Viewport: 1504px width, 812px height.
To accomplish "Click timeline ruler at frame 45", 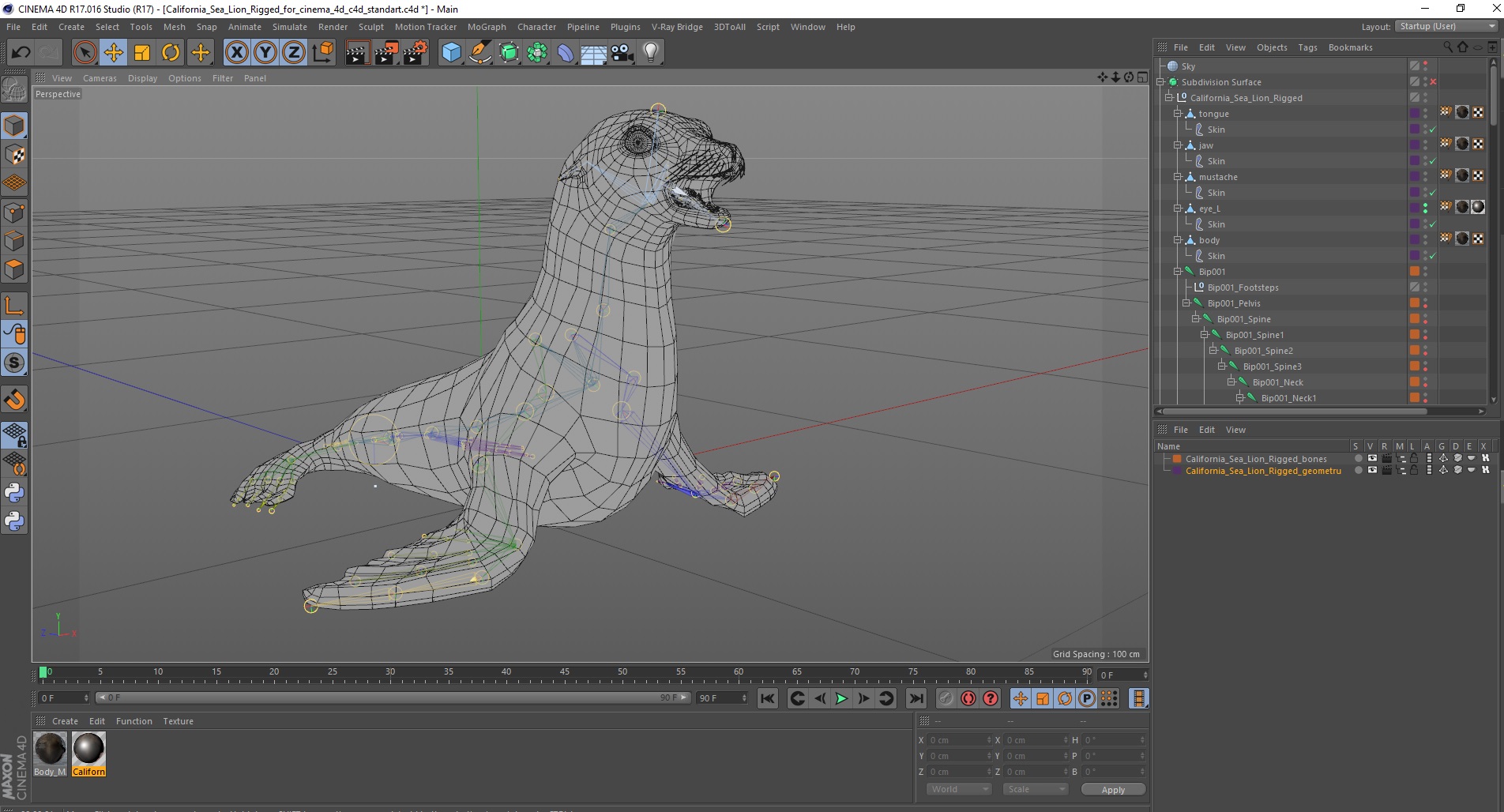I will 564,674.
